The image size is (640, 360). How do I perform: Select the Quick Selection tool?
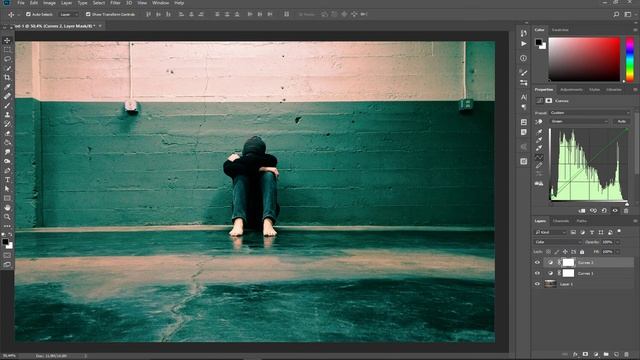tap(7, 68)
